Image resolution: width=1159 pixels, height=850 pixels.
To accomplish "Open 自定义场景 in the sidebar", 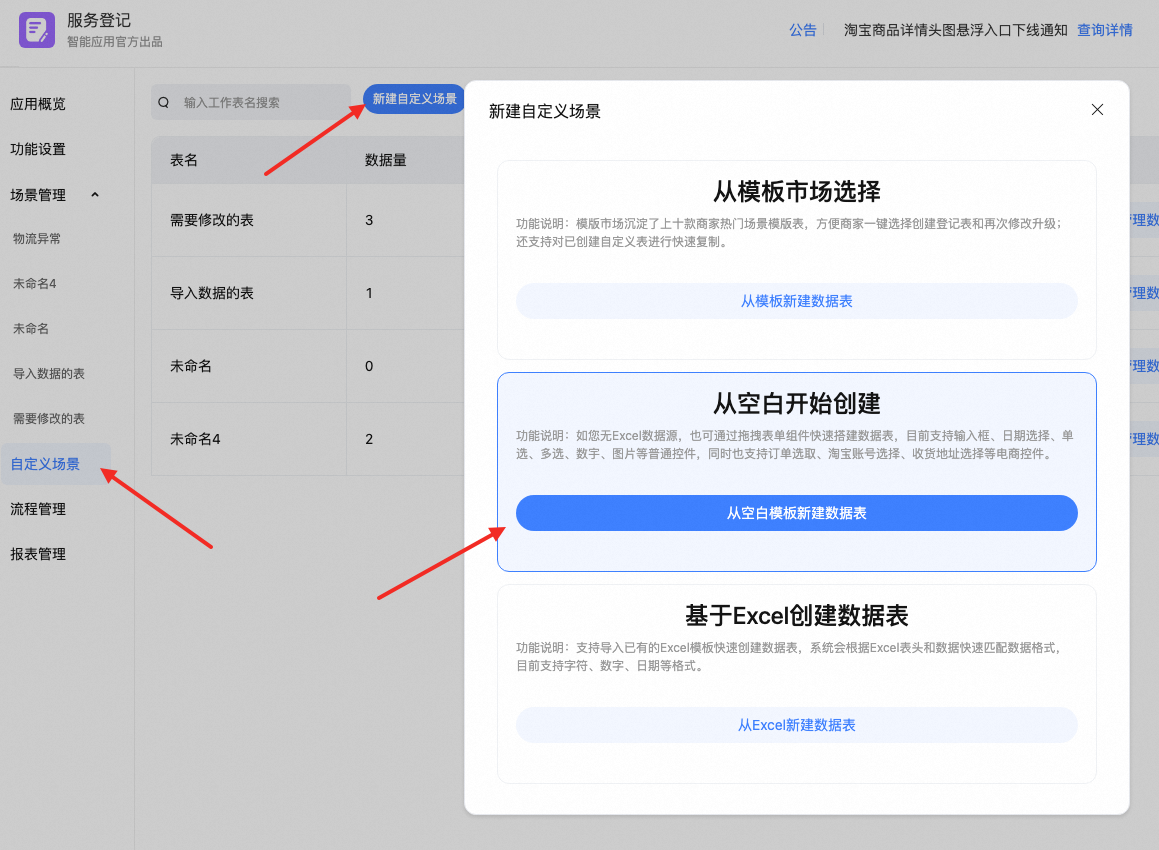I will 45,464.
